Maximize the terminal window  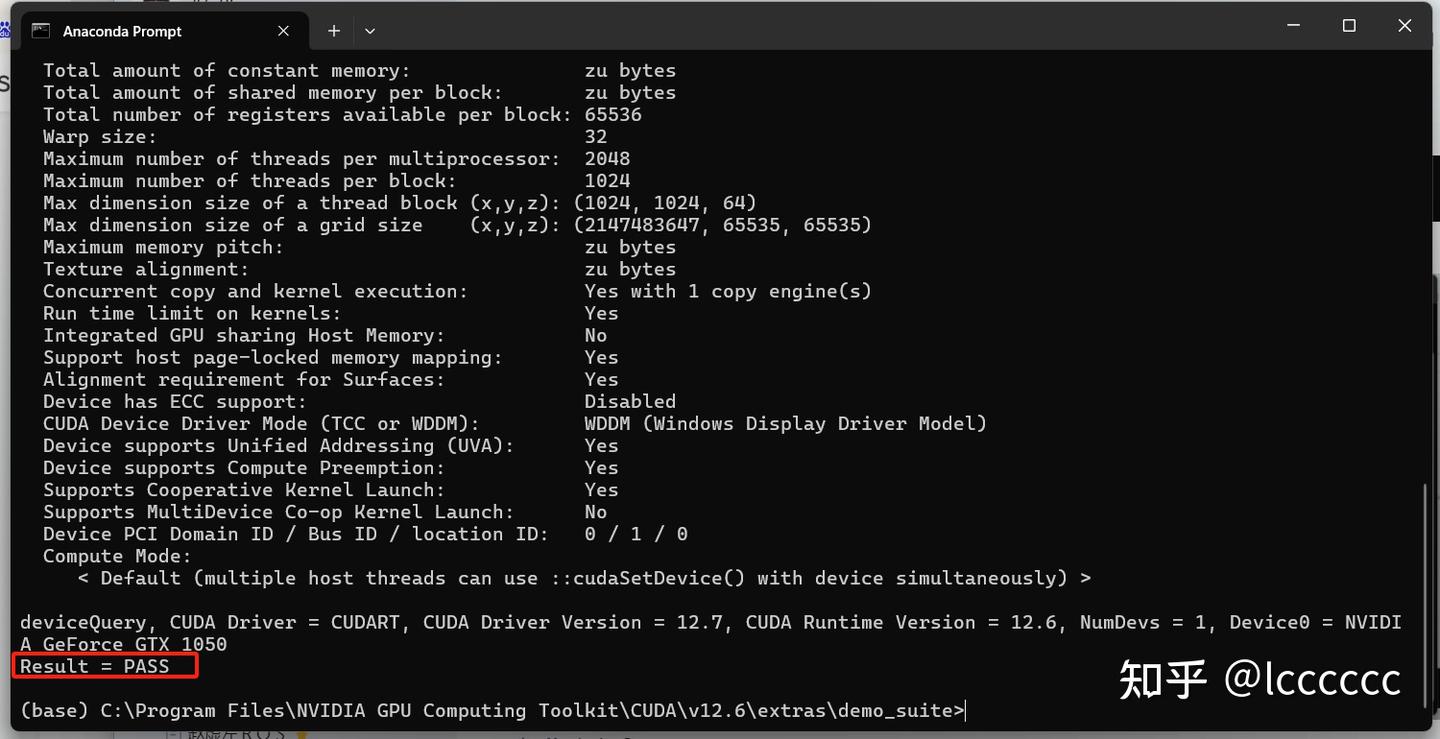[x=1349, y=25]
